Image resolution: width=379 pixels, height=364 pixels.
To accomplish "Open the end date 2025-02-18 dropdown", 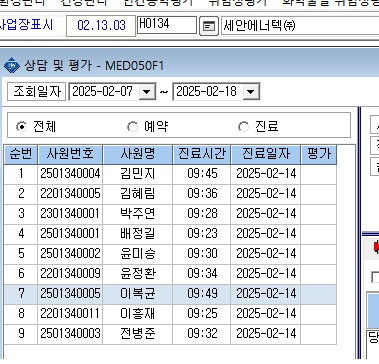I will click(x=251, y=91).
